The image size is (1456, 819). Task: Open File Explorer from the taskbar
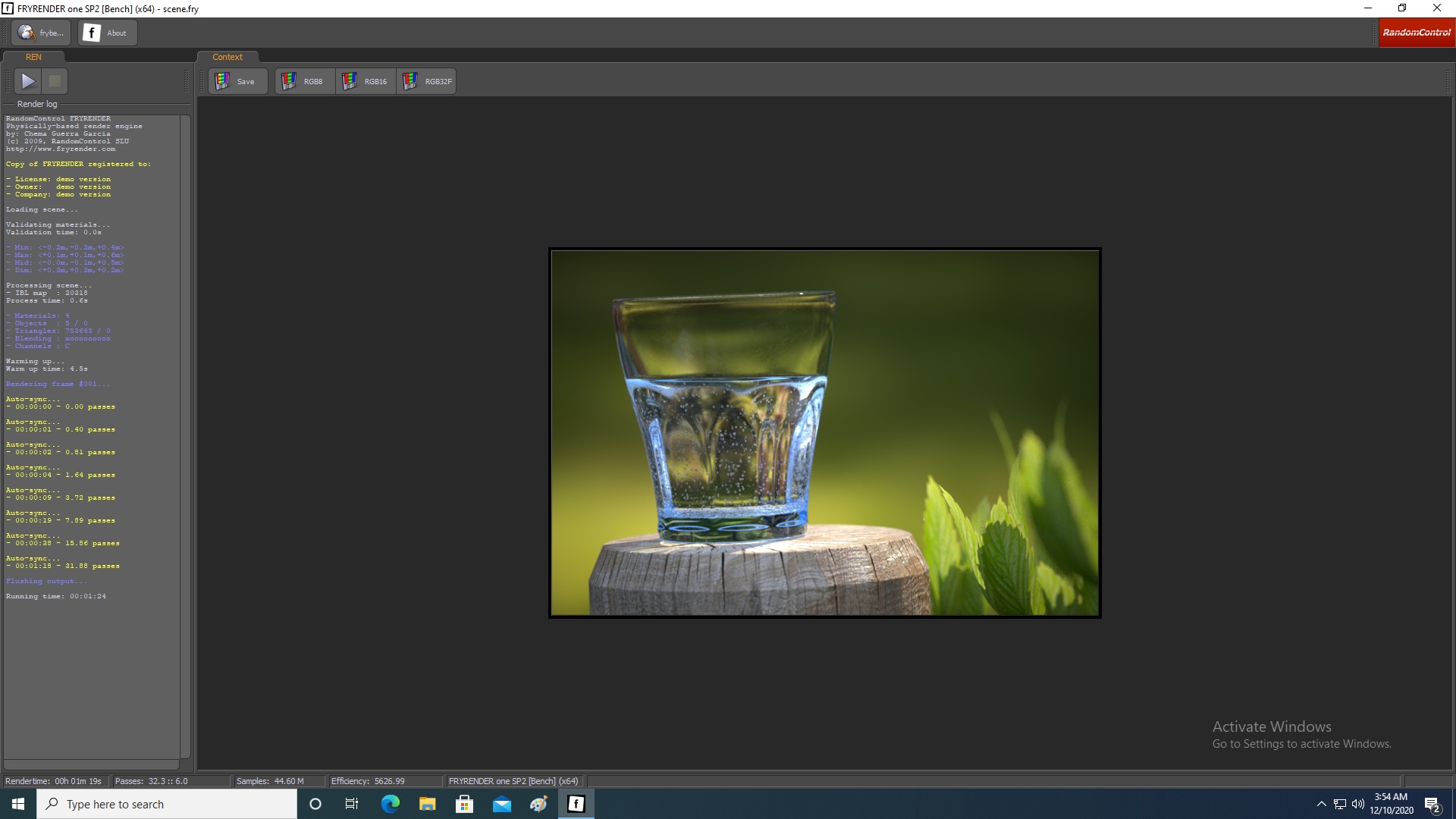(427, 804)
